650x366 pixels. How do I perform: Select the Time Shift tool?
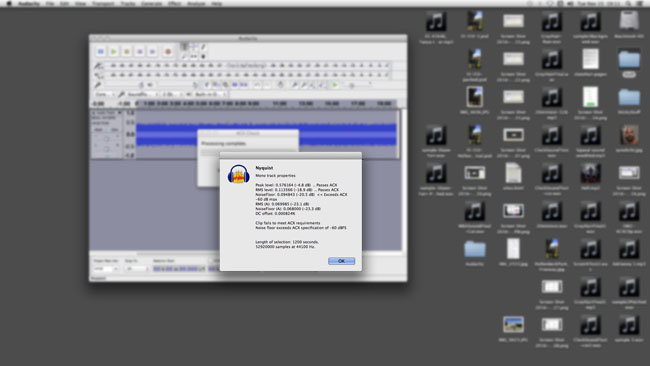point(194,56)
